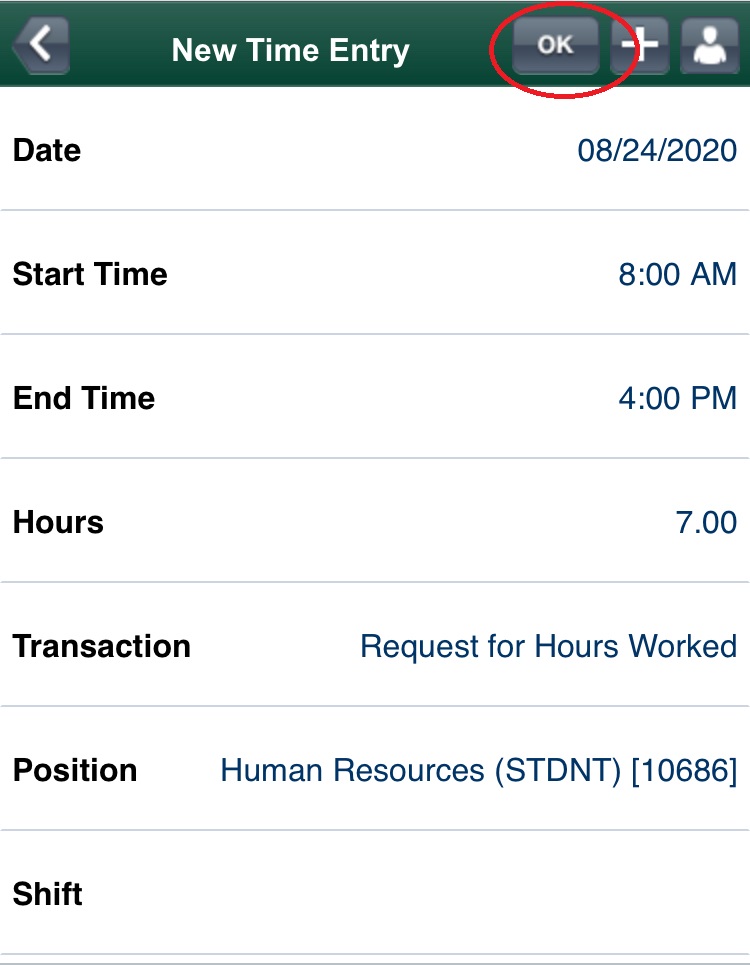Image resolution: width=750 pixels, height=965 pixels.
Task: Edit the 7.00 hours value
Action: (706, 523)
